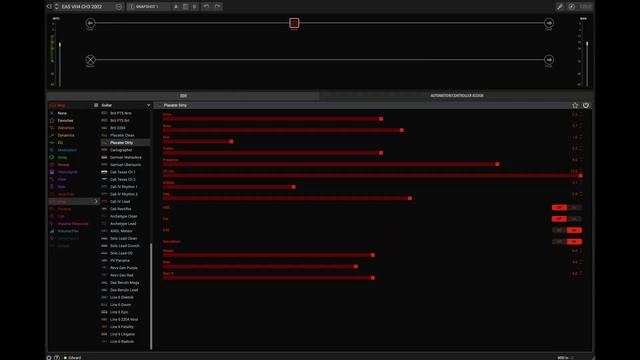Select the path 1 output node
The height and width of the screenshot is (360, 640).
[549, 23]
